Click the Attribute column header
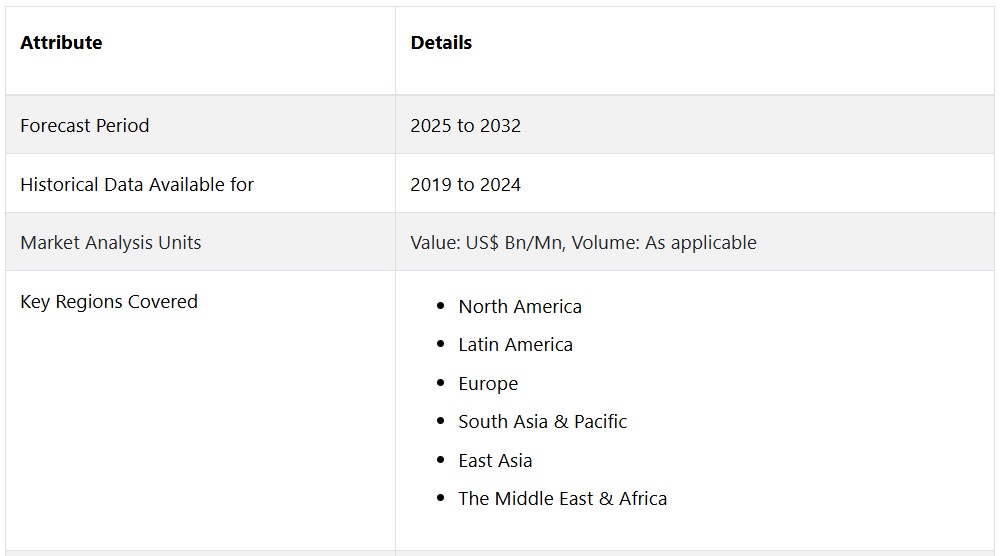This screenshot has width=1002, height=556. (61, 43)
